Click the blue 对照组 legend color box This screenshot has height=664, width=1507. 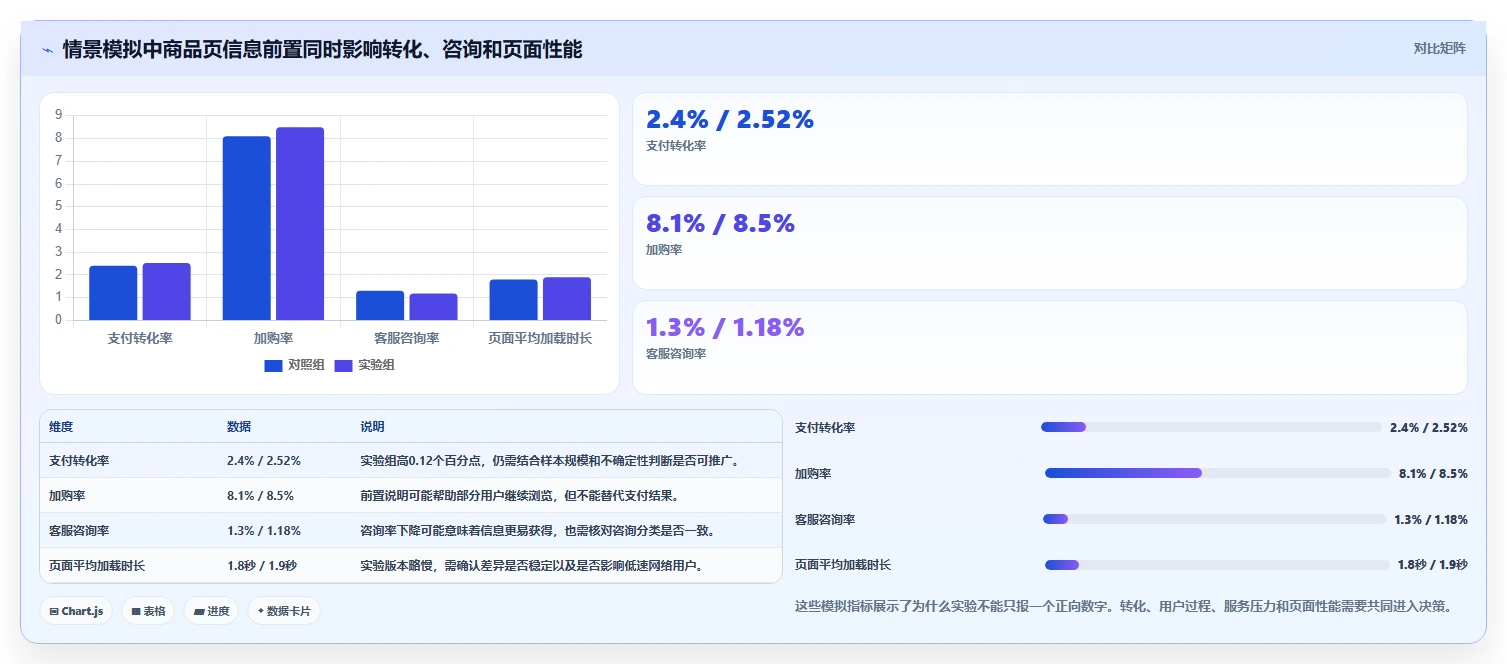point(274,365)
